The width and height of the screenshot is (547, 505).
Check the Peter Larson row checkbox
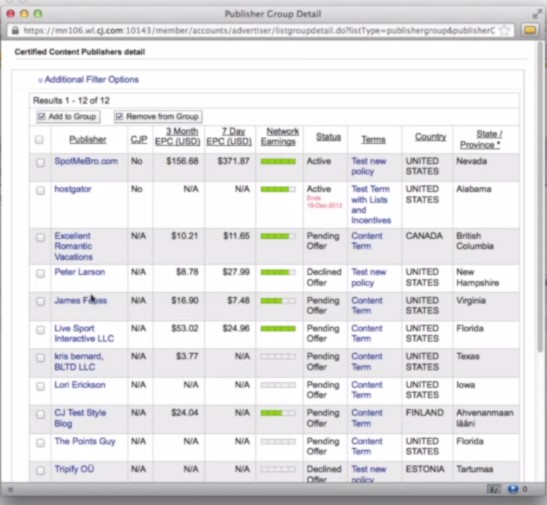pos(40,273)
